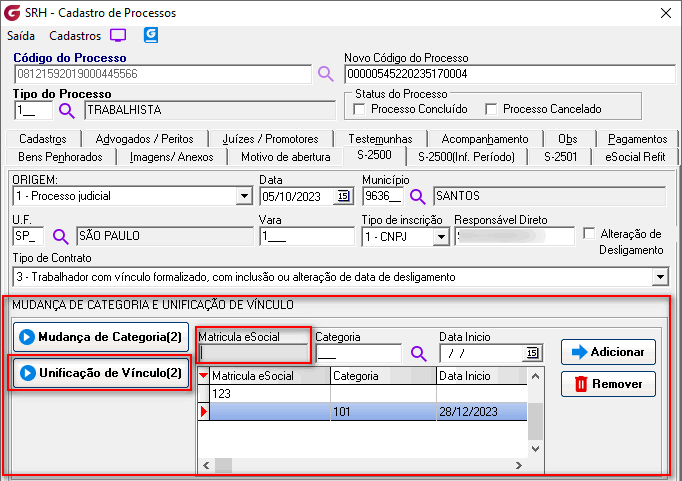Expand the Tipo de Contrato dropdown
Image resolution: width=682 pixels, height=481 pixels.
[659, 277]
